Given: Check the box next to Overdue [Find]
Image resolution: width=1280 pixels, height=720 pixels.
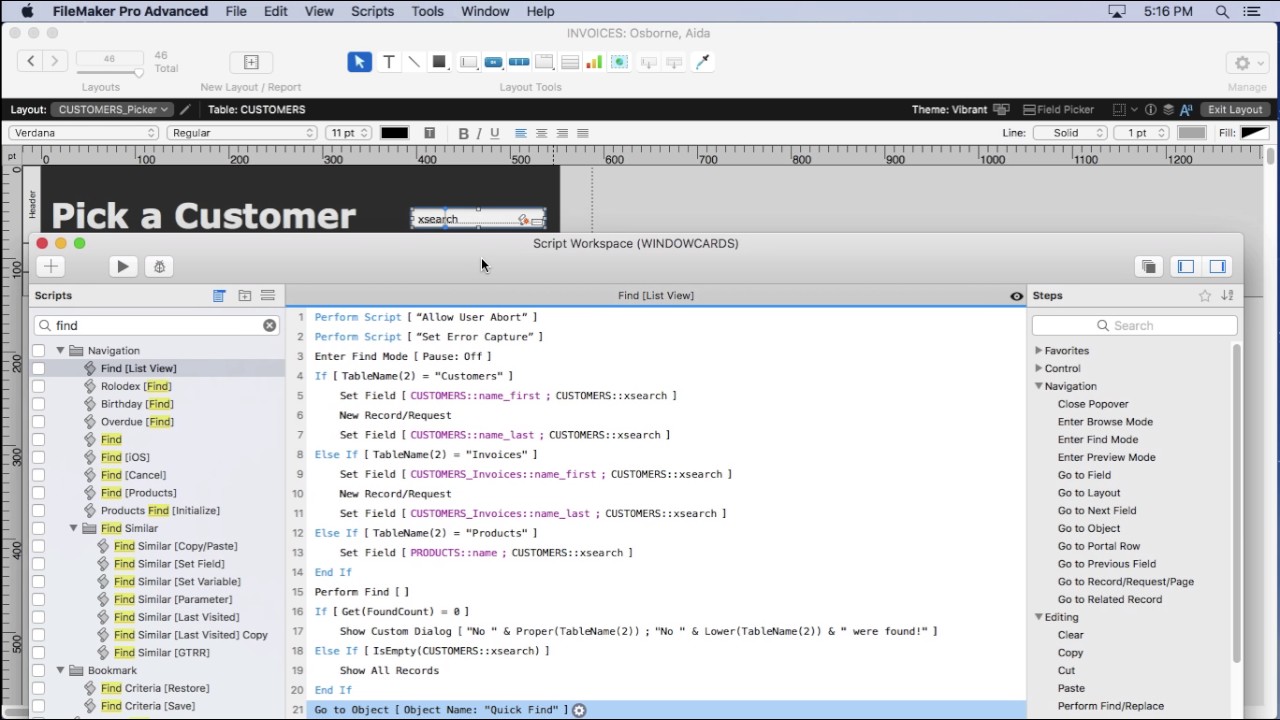Looking at the screenshot, I should pyautogui.click(x=38, y=422).
